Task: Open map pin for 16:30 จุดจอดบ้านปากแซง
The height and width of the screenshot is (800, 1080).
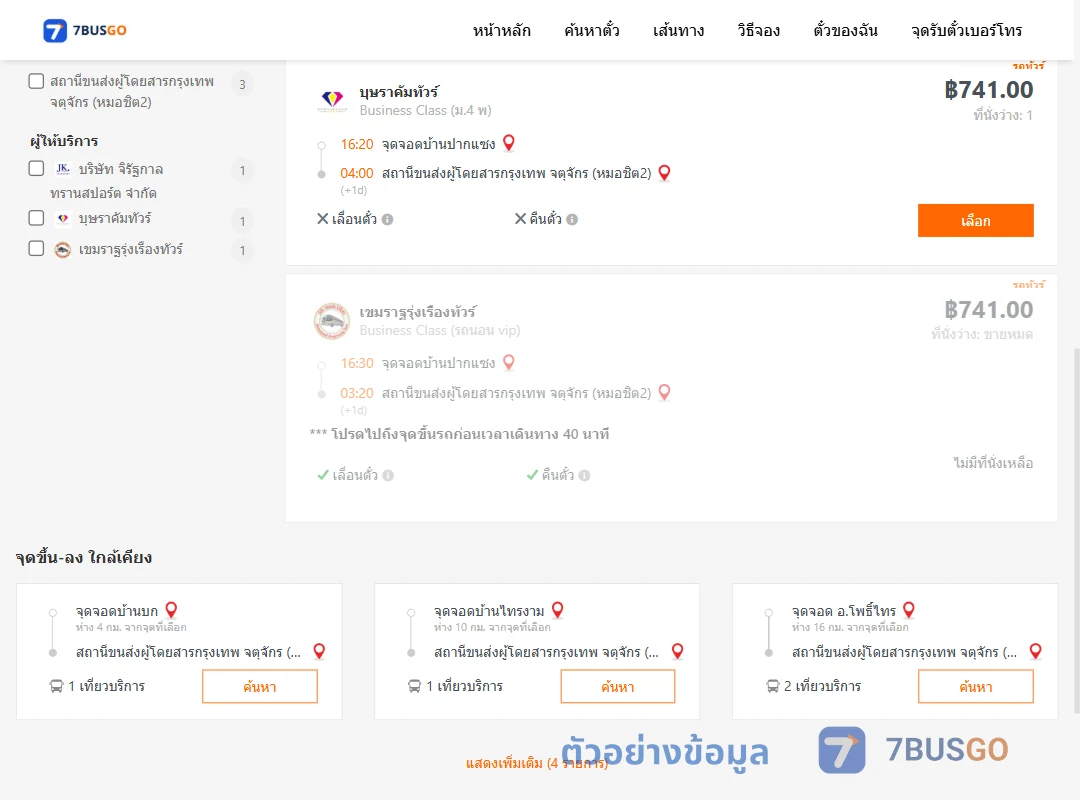Action: tap(509, 362)
